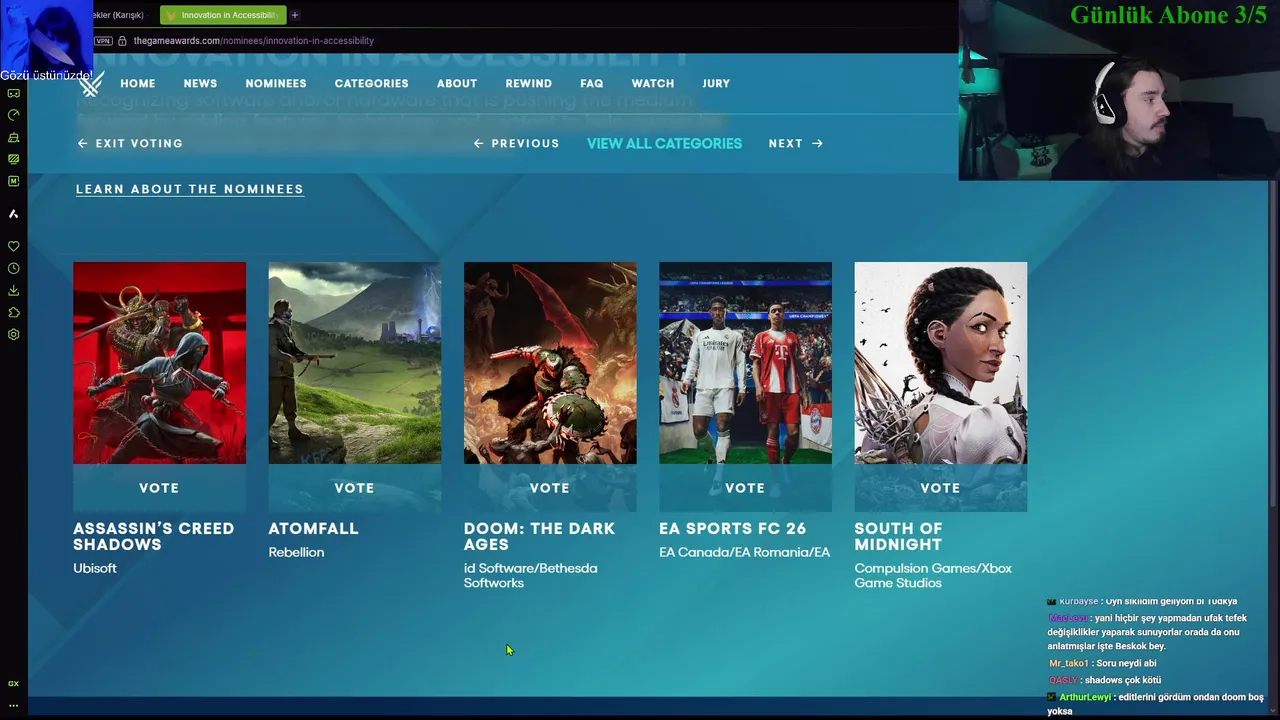Open the Aria AI icon in sidebar

point(13,214)
